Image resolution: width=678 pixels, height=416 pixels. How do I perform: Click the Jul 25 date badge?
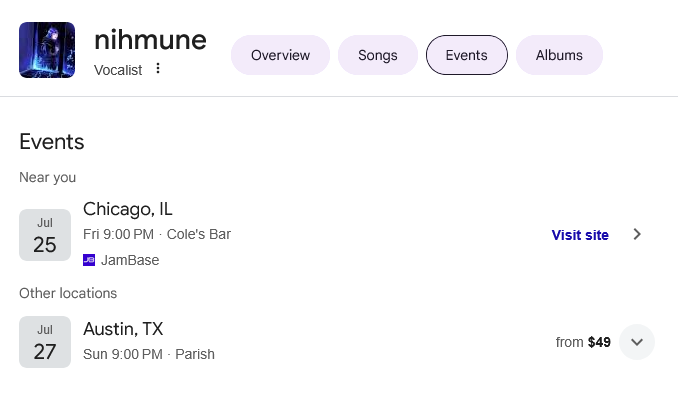point(45,235)
